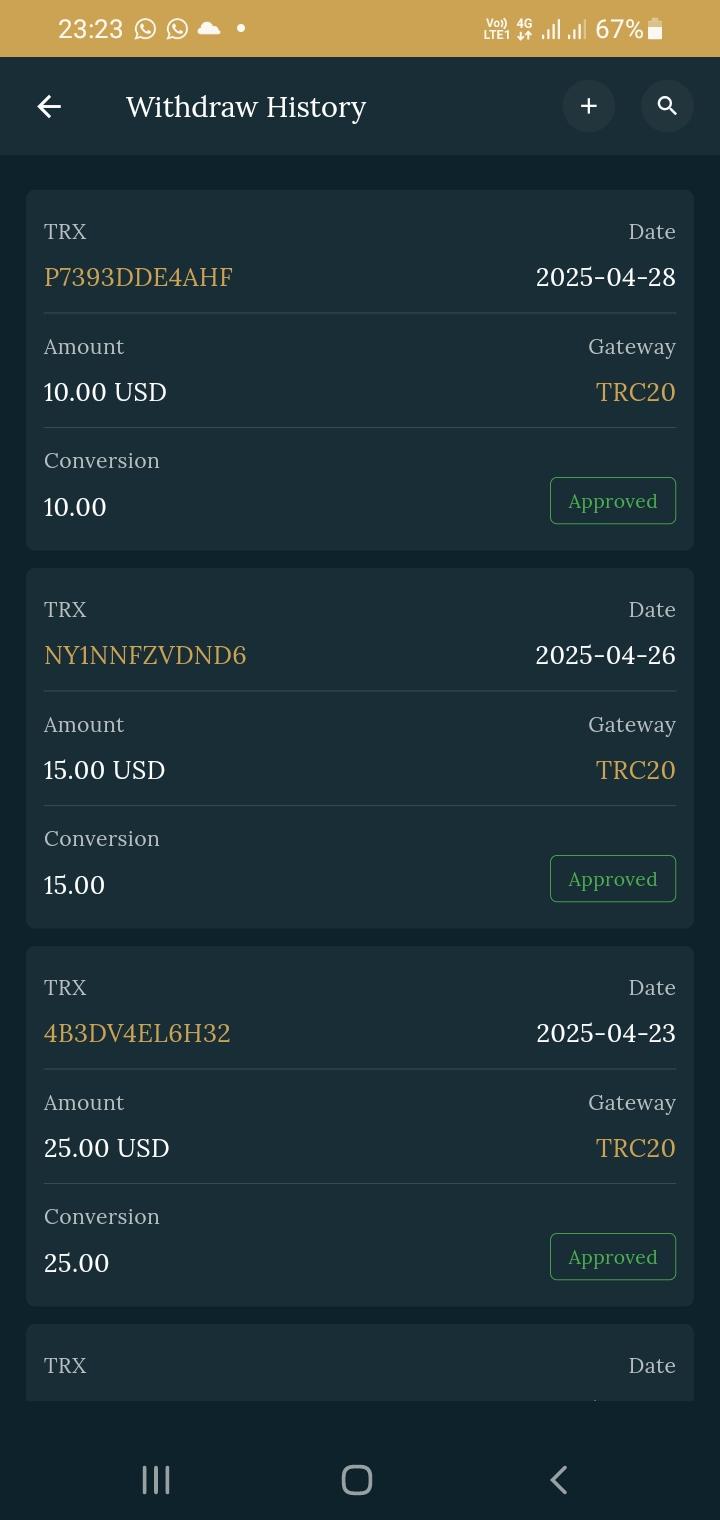Tap Approved badge for 15.00 USD withdrawal
The height and width of the screenshot is (1520, 720).
click(612, 879)
